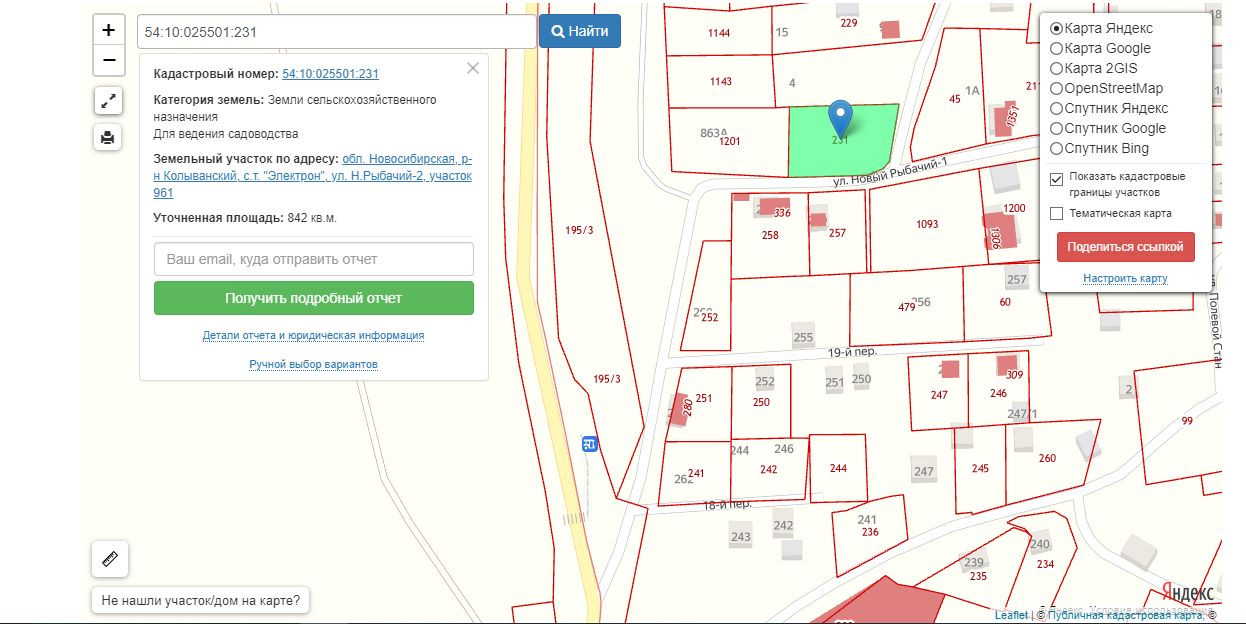This screenshot has height=624, width=1246.
Task: Click Получить подробный отчет button
Action: click(x=313, y=298)
